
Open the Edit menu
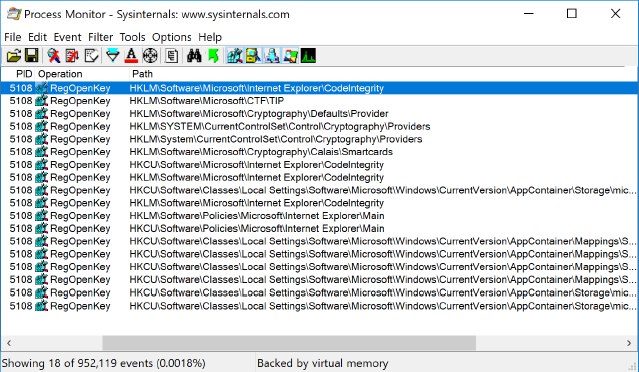pyautogui.click(x=37, y=37)
